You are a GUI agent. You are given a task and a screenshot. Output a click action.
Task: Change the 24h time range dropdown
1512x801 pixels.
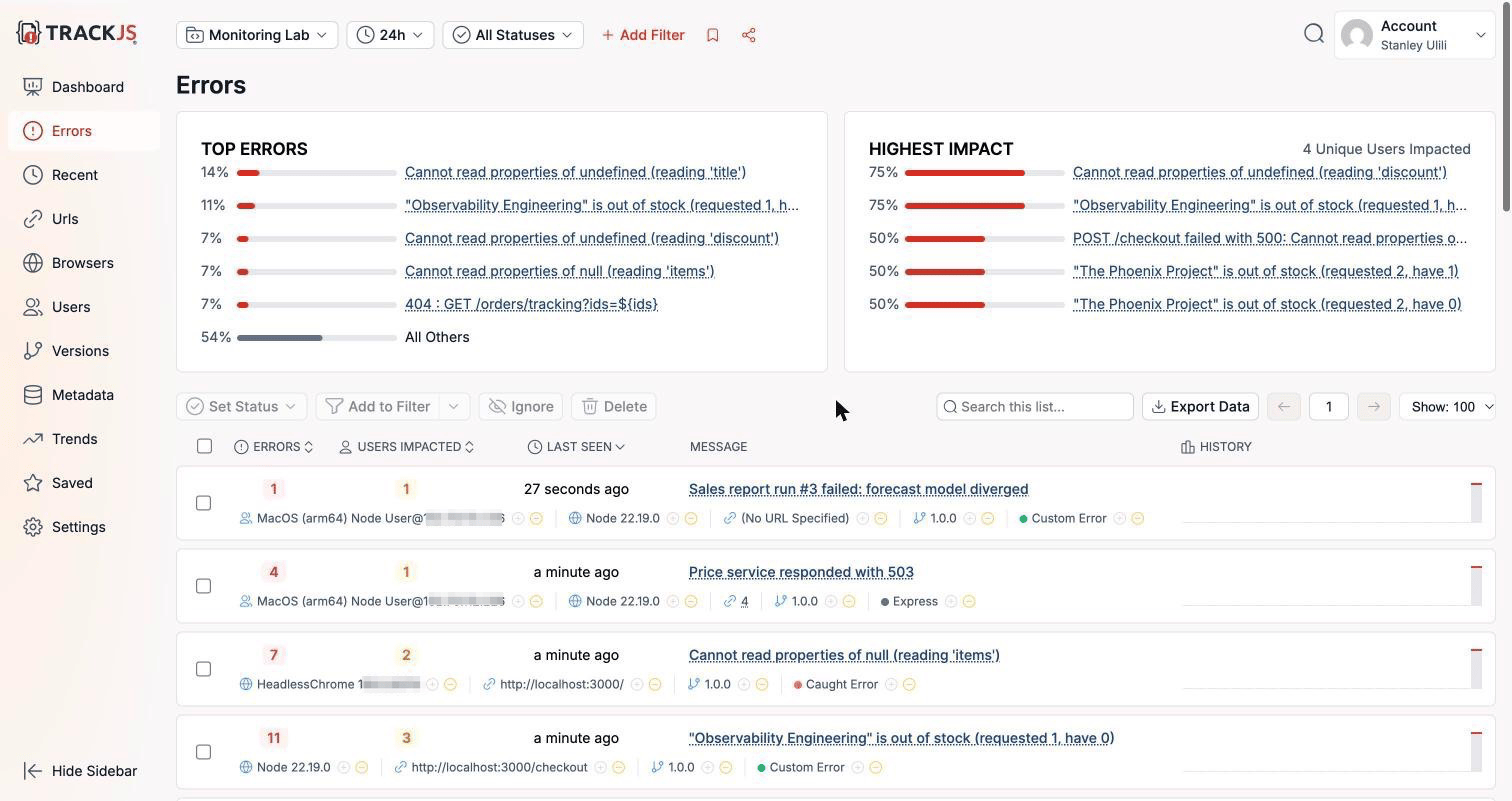(390, 35)
